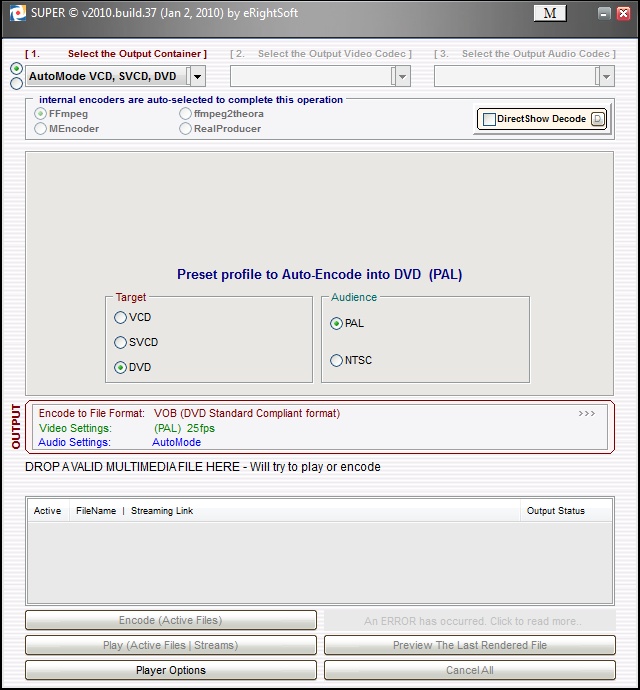Select the lower empty radio button left of container
The image size is (640, 690).
(x=16, y=83)
